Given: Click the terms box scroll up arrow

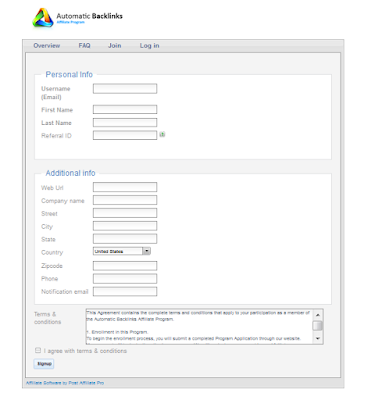Looking at the screenshot, I should 318,315.
